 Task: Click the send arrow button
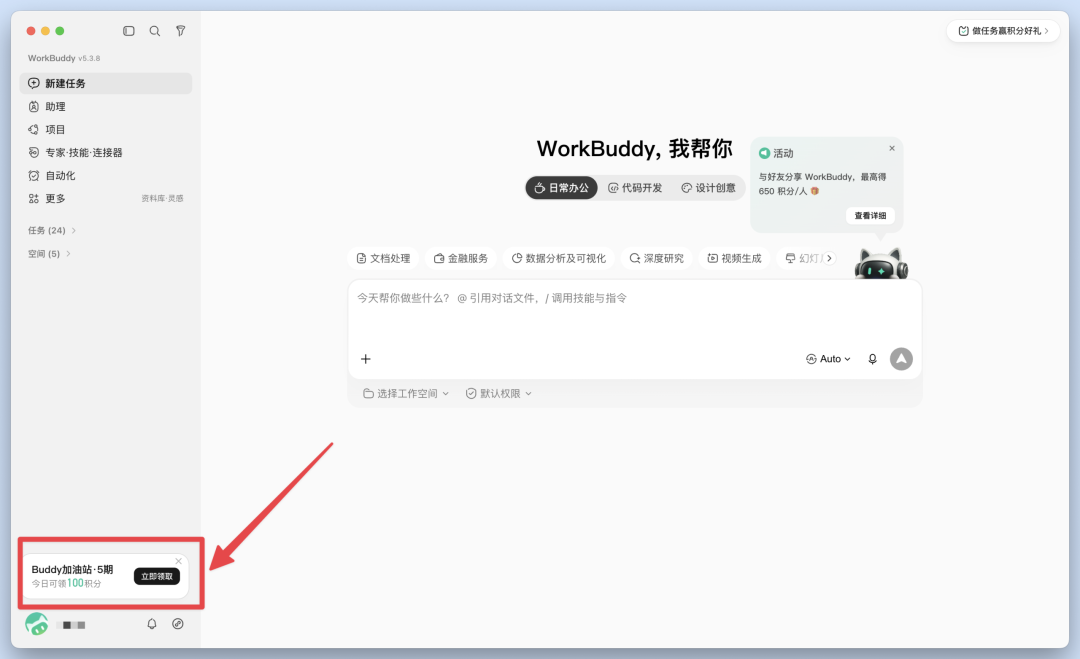[x=901, y=359]
